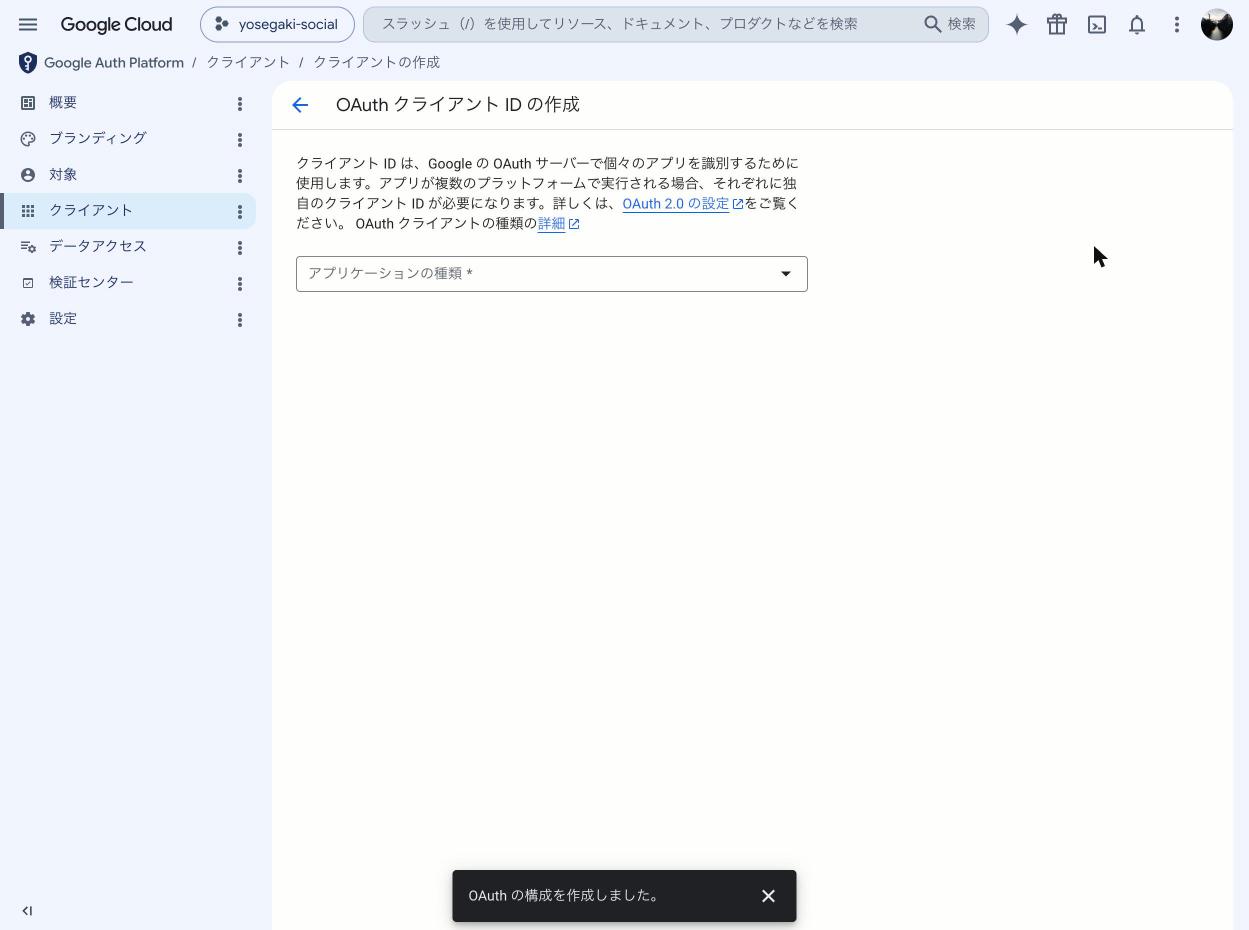Click the OAuth クライアント ID の作成 heading
This screenshot has width=1249, height=930.
pyautogui.click(x=458, y=105)
